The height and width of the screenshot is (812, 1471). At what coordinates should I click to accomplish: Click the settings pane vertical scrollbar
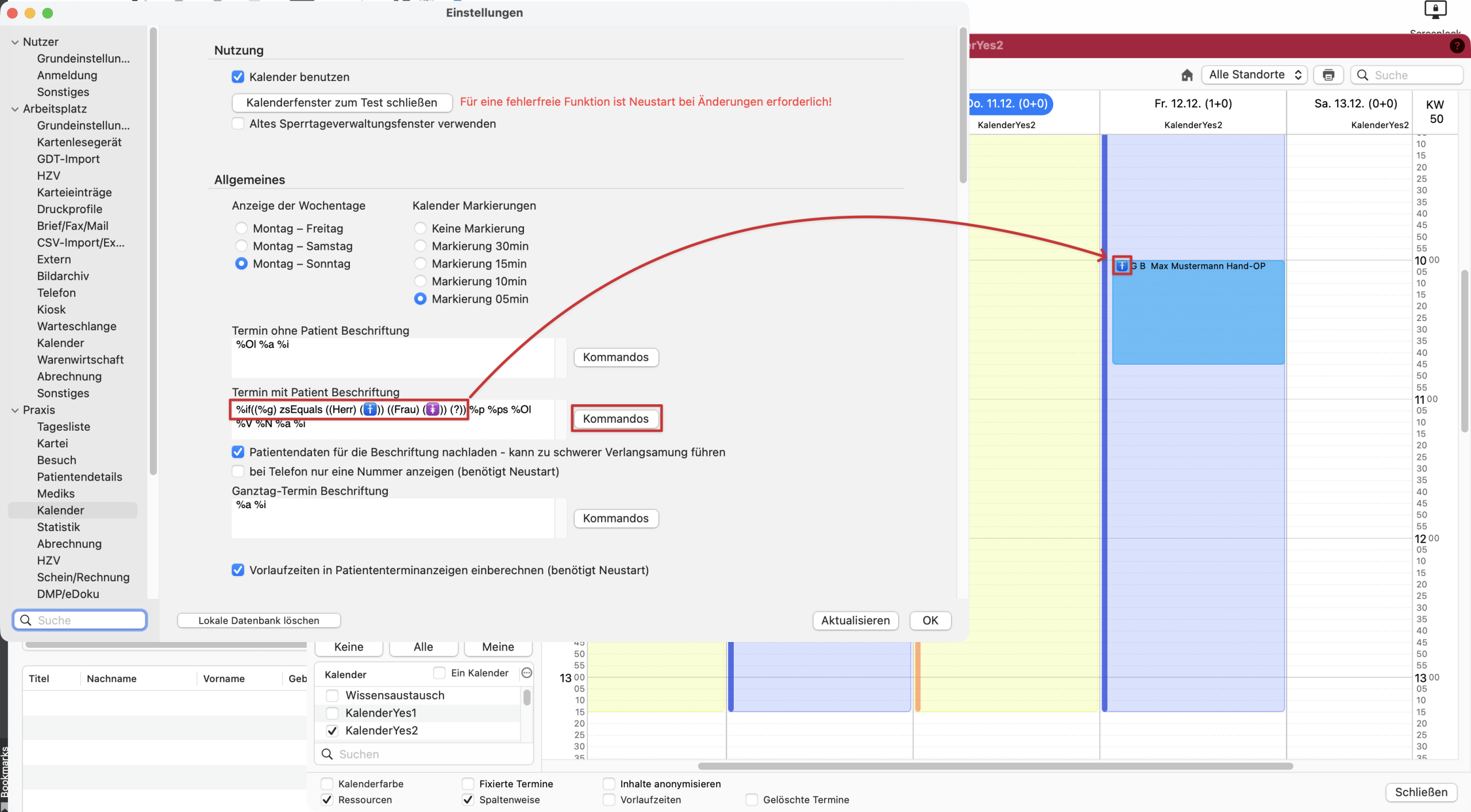coord(962,106)
